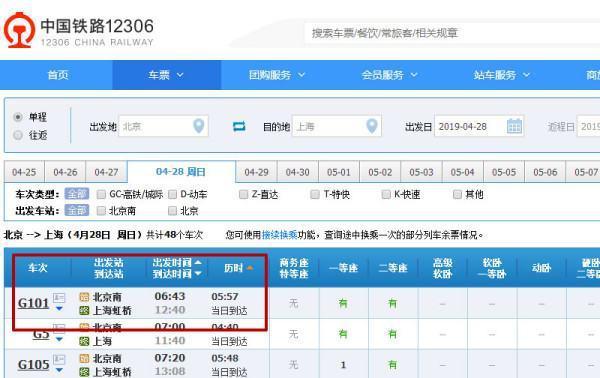Image resolution: width=600 pixels, height=378 pixels.
Task: Select the 05-03 date tab
Action: point(421,172)
